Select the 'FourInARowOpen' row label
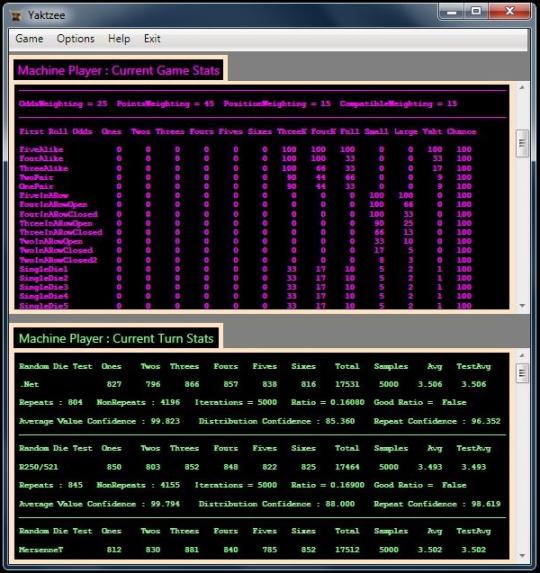 pyautogui.click(x=53, y=204)
